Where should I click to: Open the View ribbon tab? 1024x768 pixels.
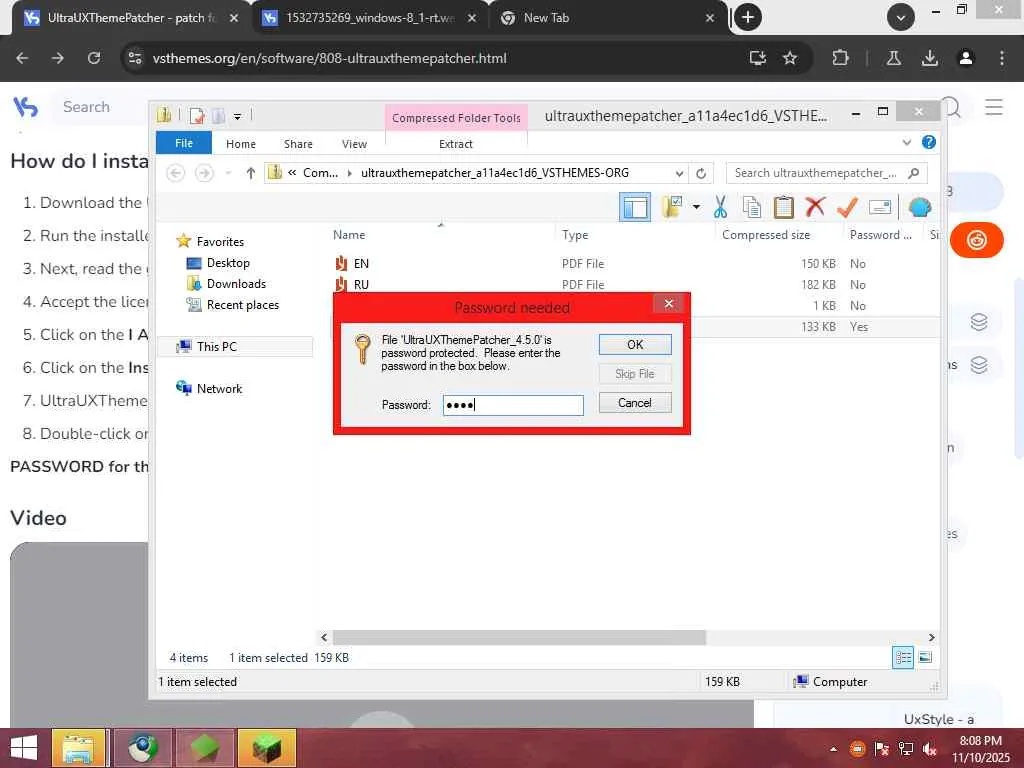click(354, 144)
